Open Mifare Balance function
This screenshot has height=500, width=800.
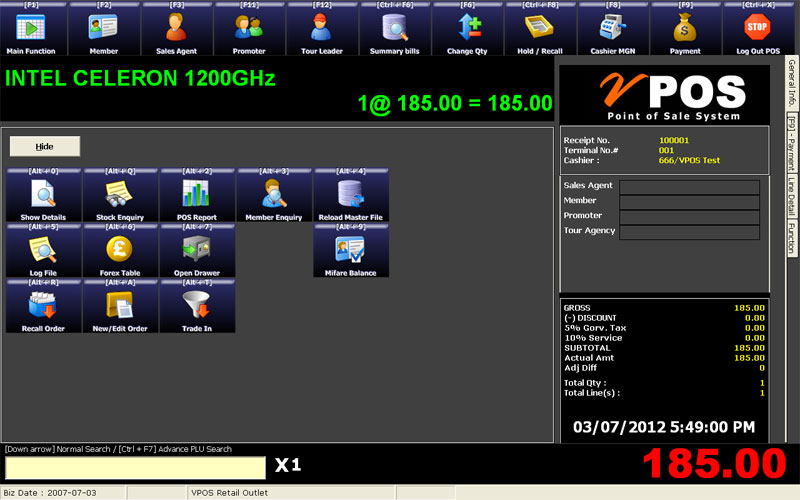pos(351,250)
